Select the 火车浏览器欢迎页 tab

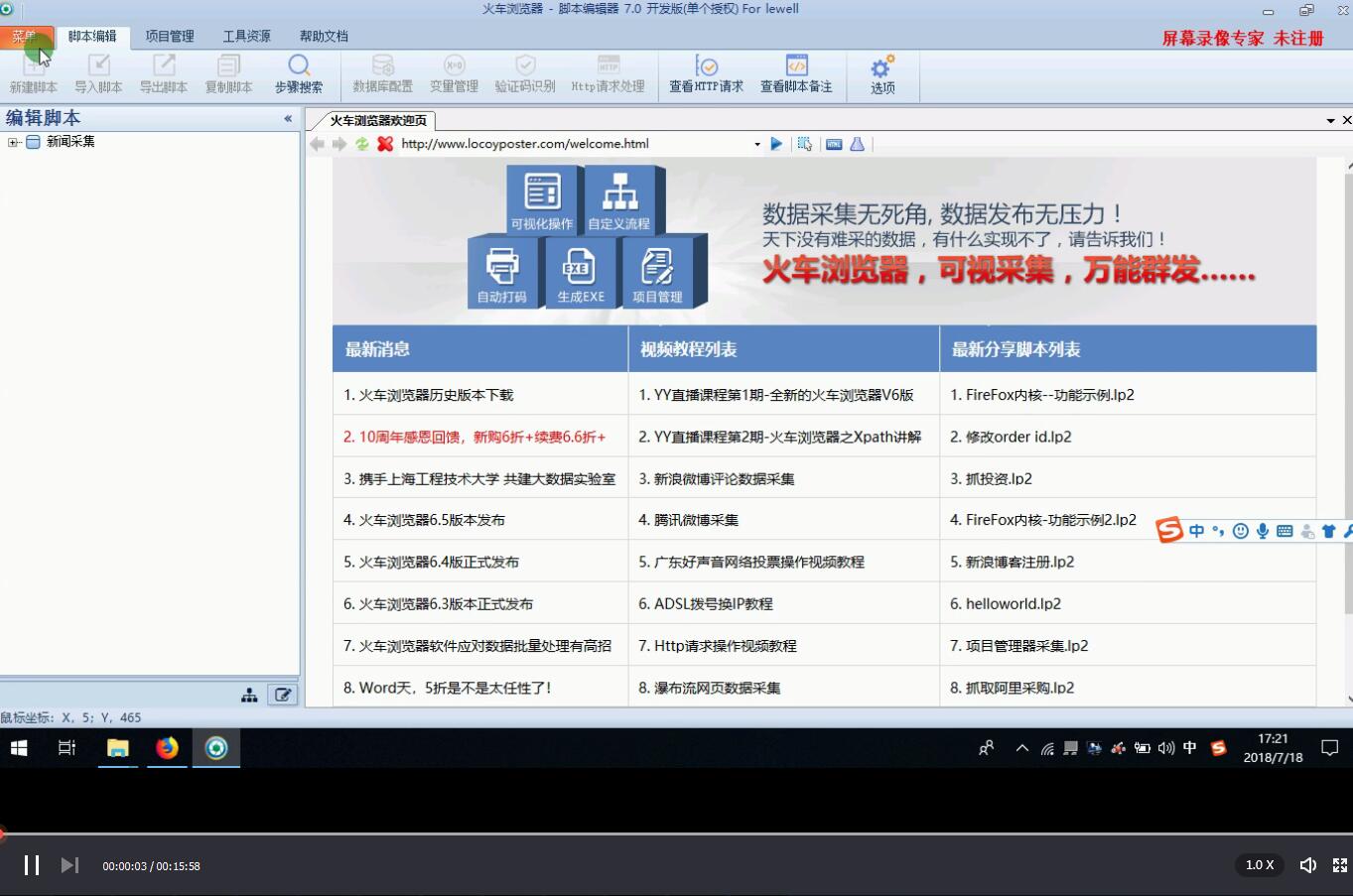tap(377, 120)
